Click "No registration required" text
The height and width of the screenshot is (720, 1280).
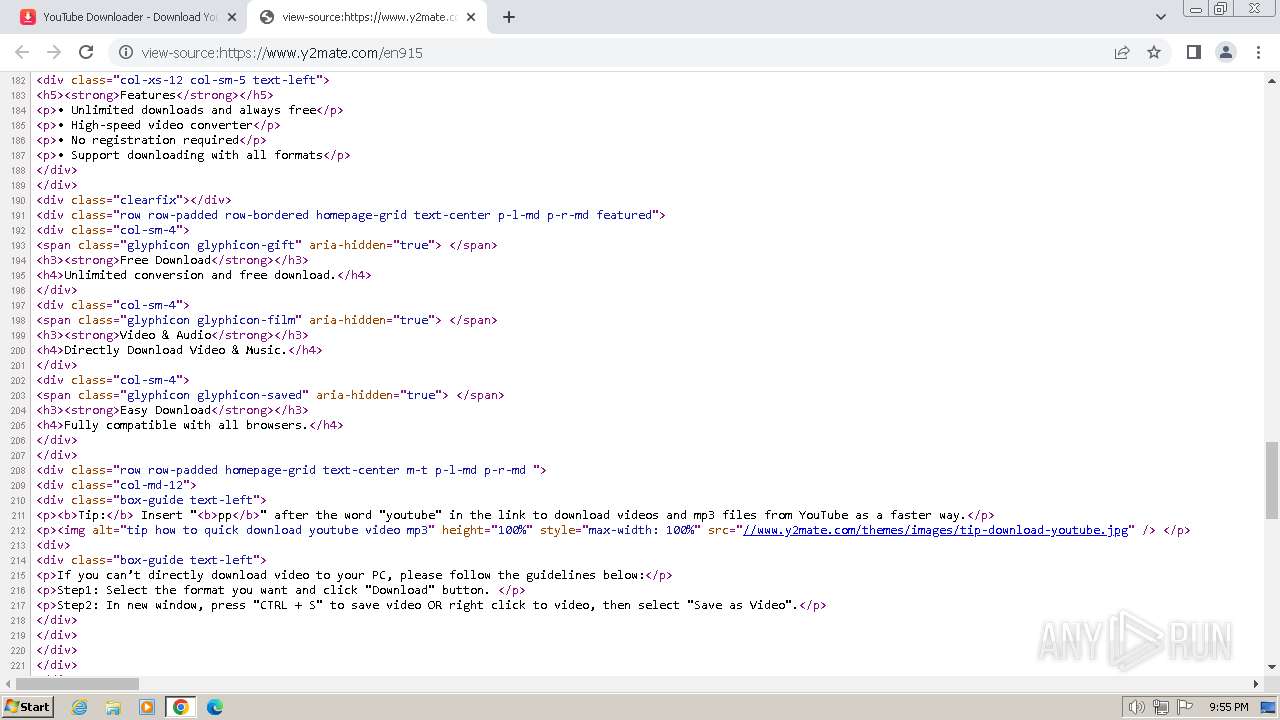[154, 140]
